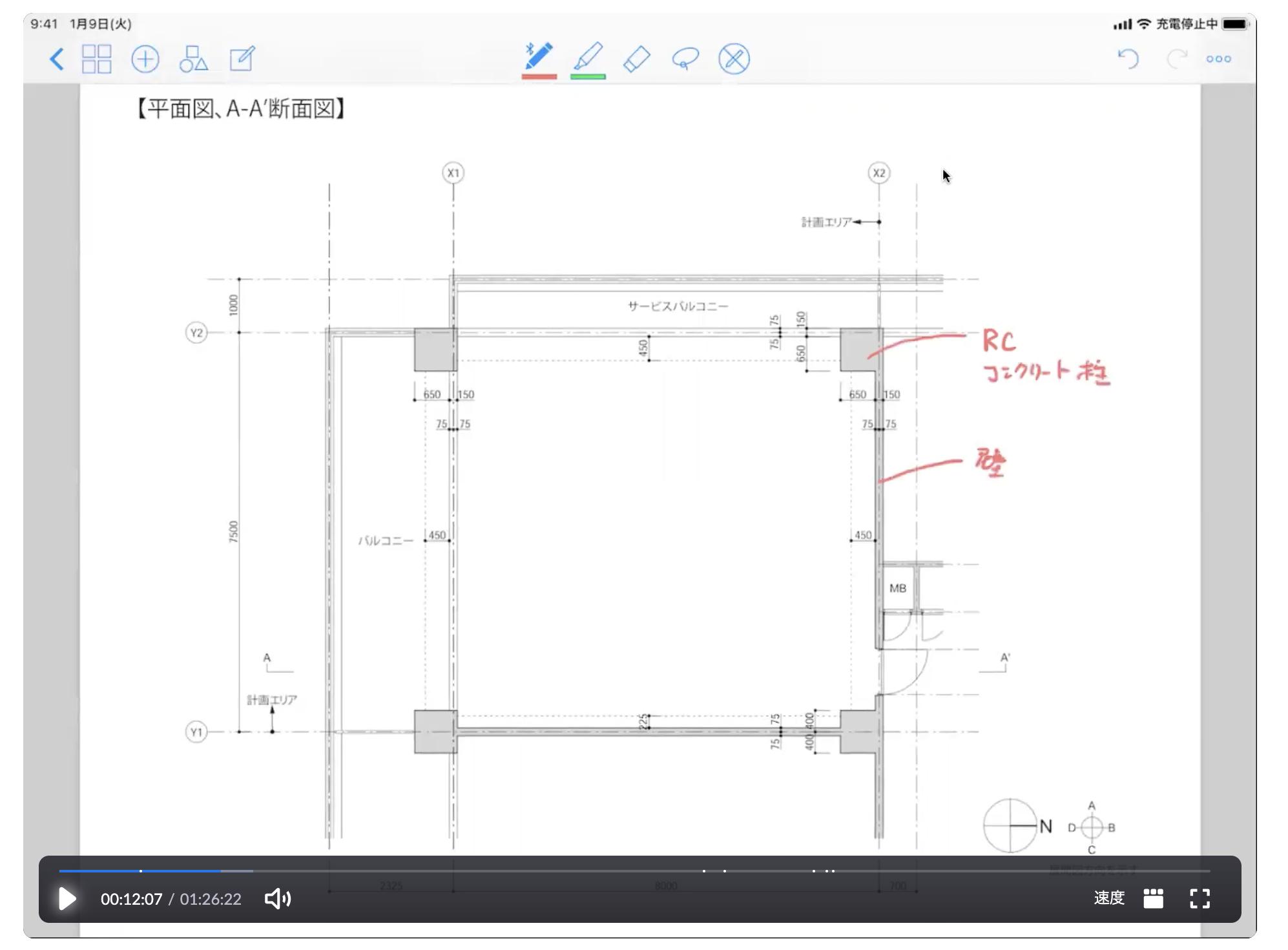Open the shapes tool icon
Viewport: 1288px width, 950px height.
(193, 59)
